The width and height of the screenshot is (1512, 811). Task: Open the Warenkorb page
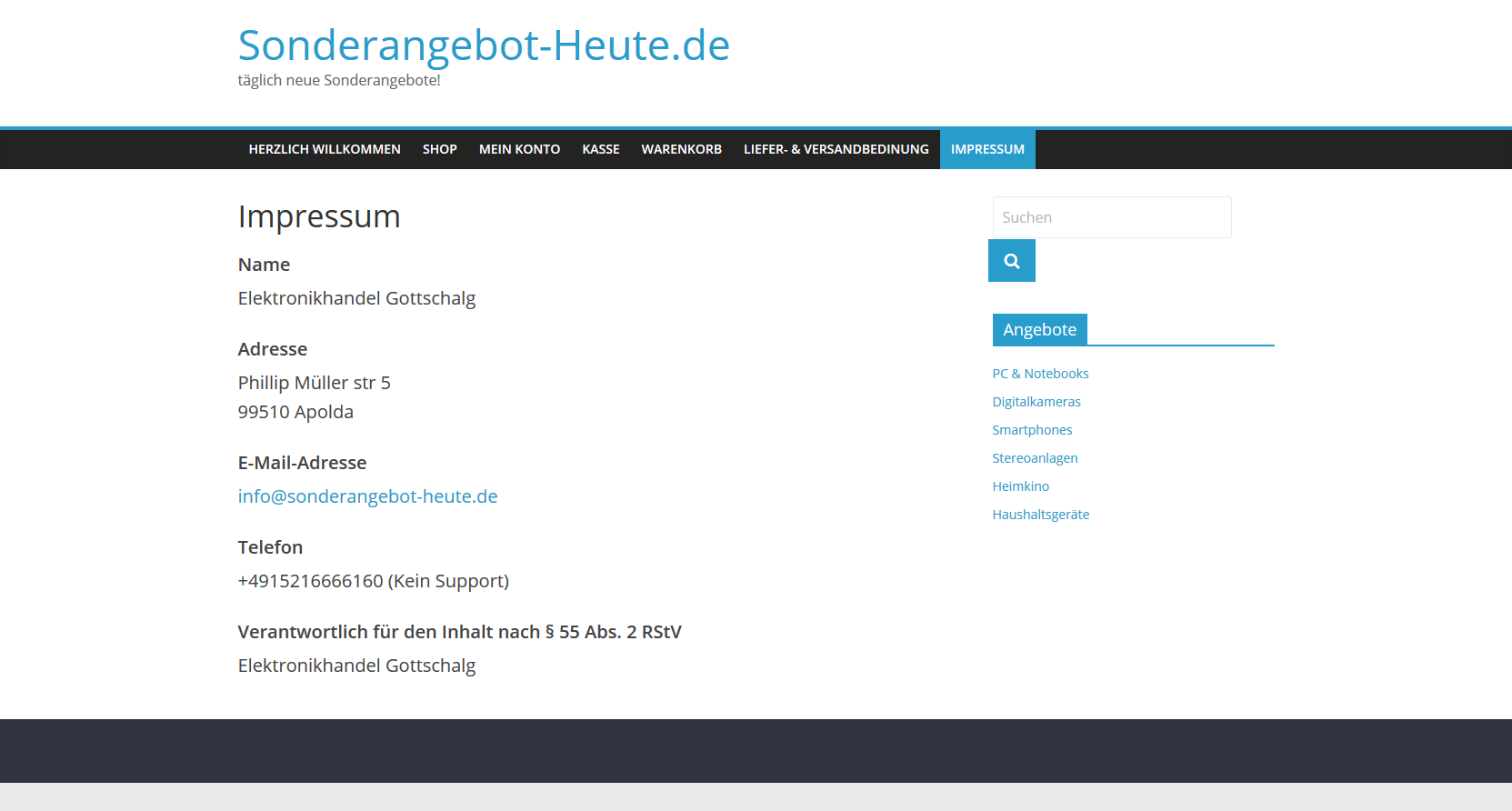tap(682, 149)
